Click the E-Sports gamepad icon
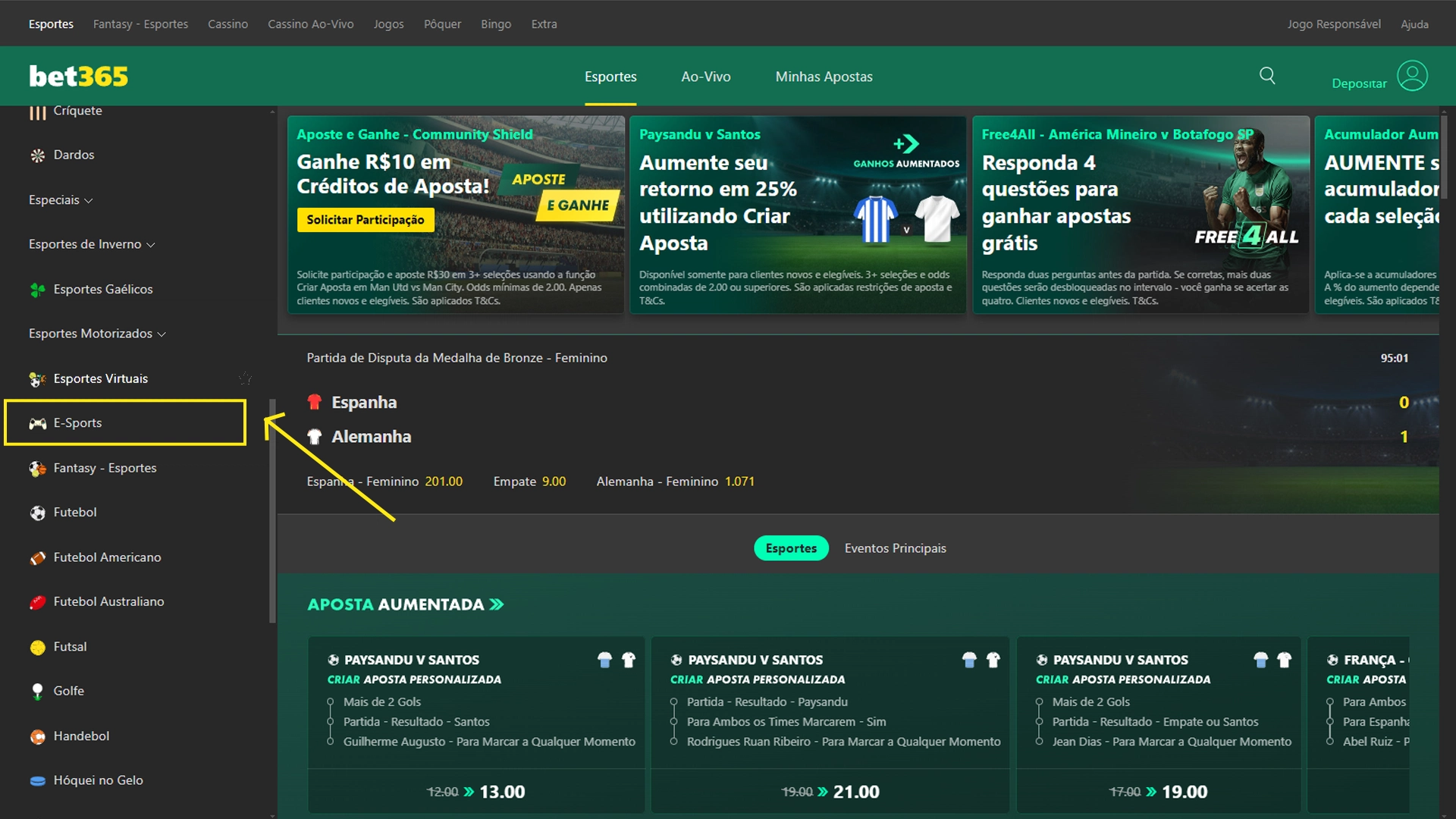This screenshot has width=1456, height=819. pyautogui.click(x=37, y=423)
